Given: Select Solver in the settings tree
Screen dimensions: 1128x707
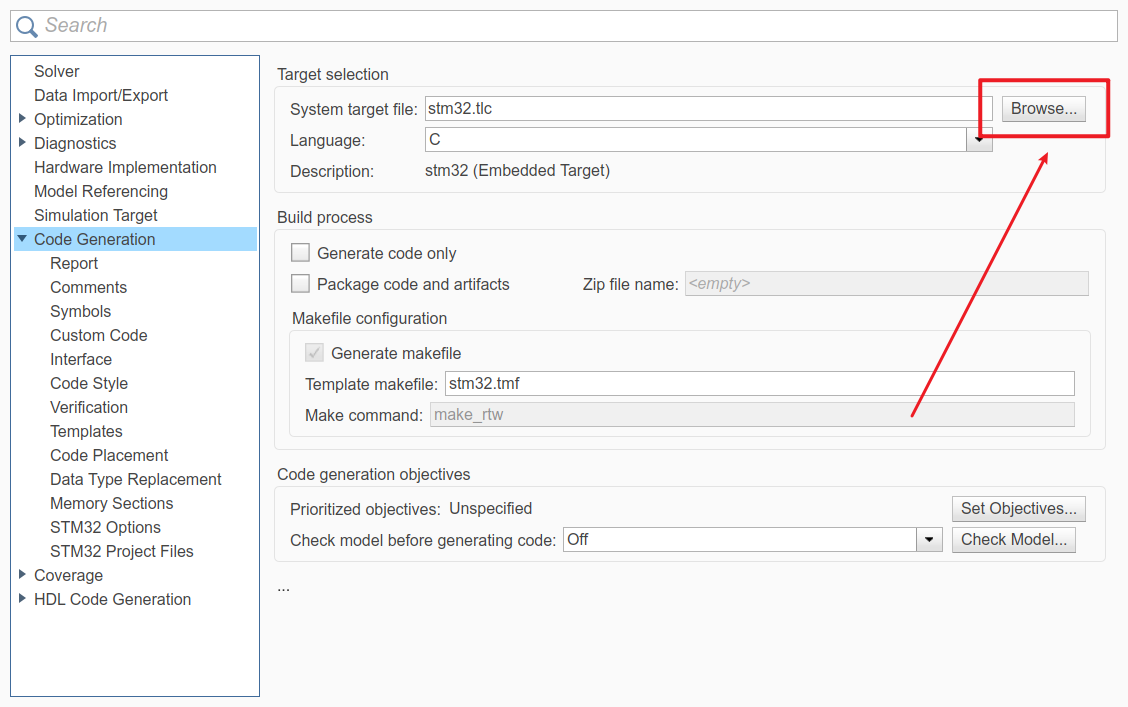Looking at the screenshot, I should click(x=57, y=71).
